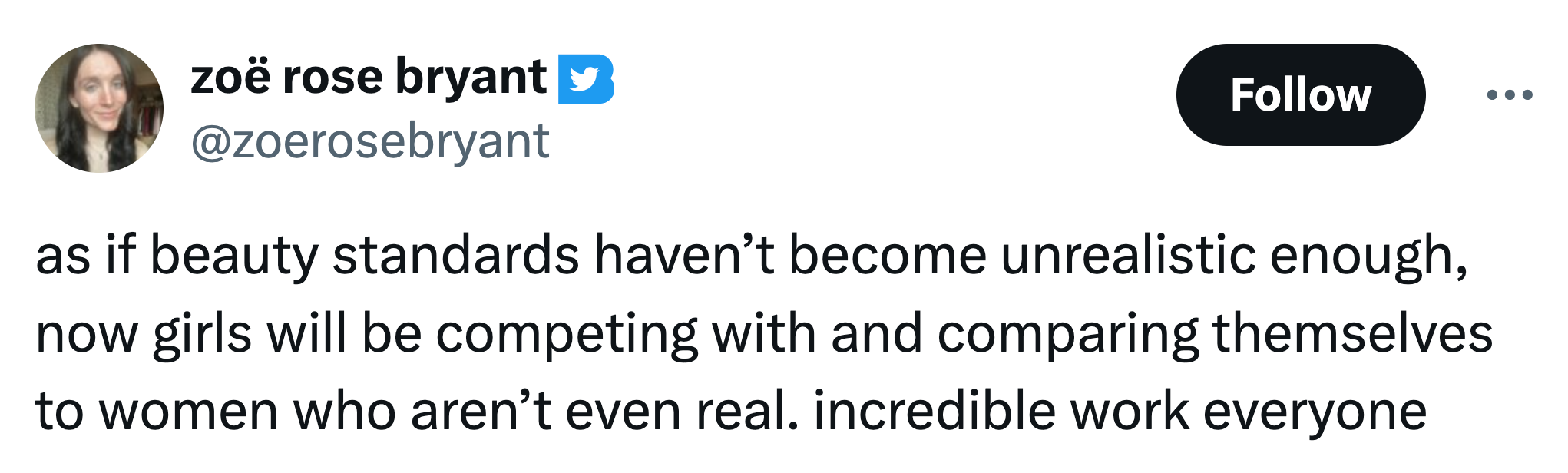Click the display name zoë rose bryant
Viewport: 1568px width, 473px height.
[x=369, y=78]
